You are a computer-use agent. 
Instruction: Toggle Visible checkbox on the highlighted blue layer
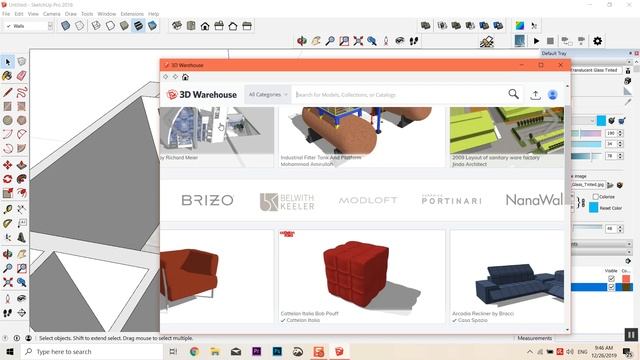coord(611,287)
